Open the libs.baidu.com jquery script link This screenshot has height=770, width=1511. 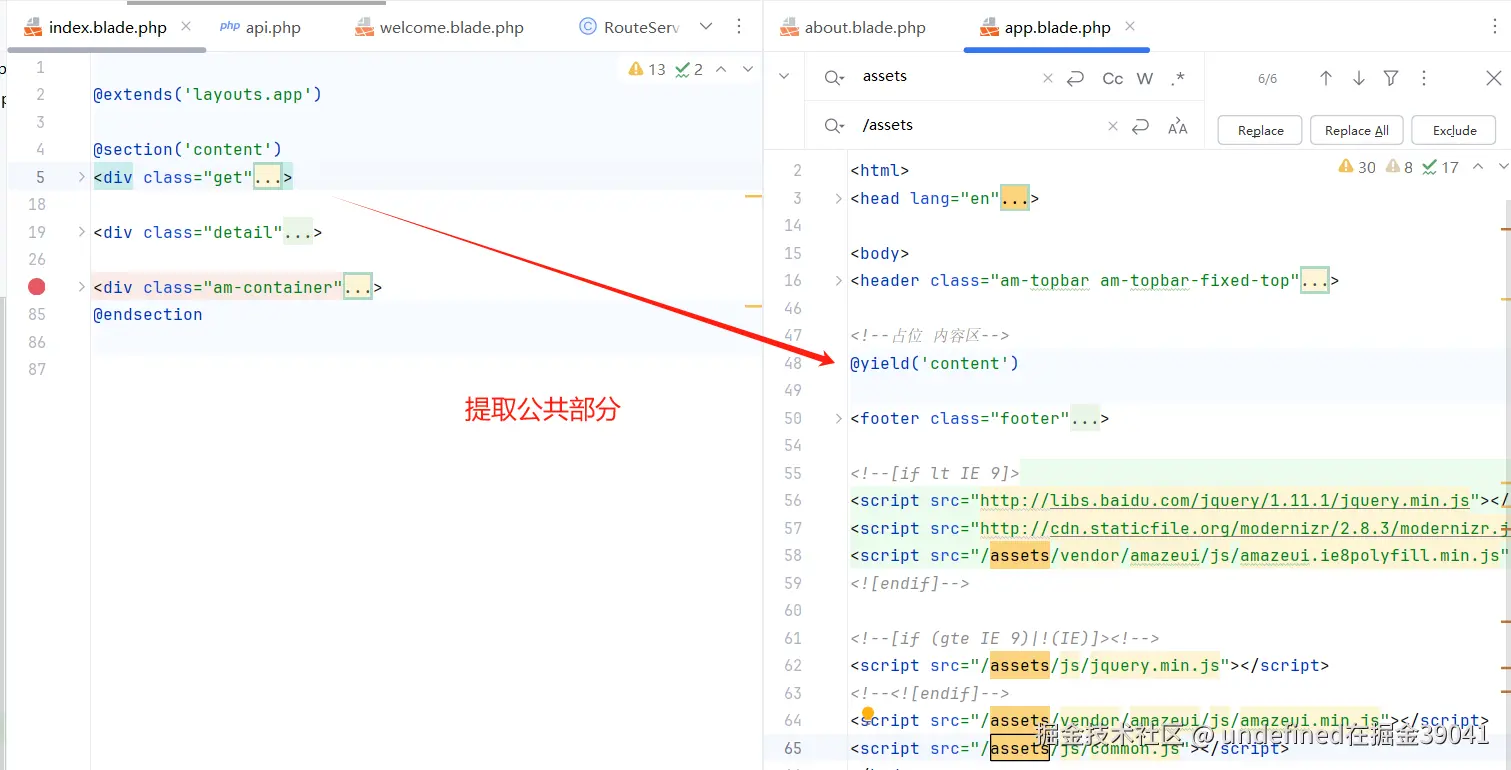coord(1224,500)
